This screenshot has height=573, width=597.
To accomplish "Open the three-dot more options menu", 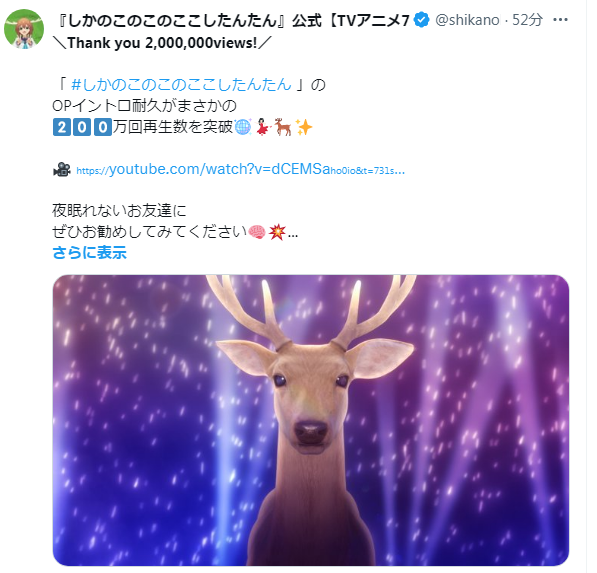I will pos(560,19).
